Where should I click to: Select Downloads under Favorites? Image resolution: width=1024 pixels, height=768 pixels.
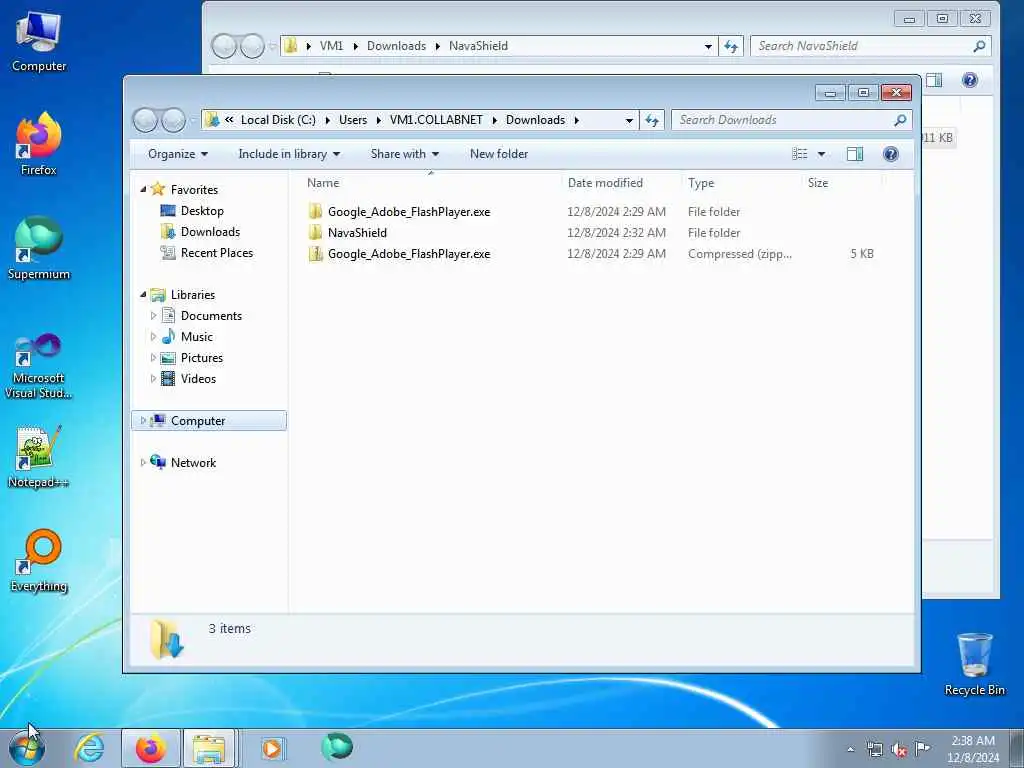(x=210, y=232)
